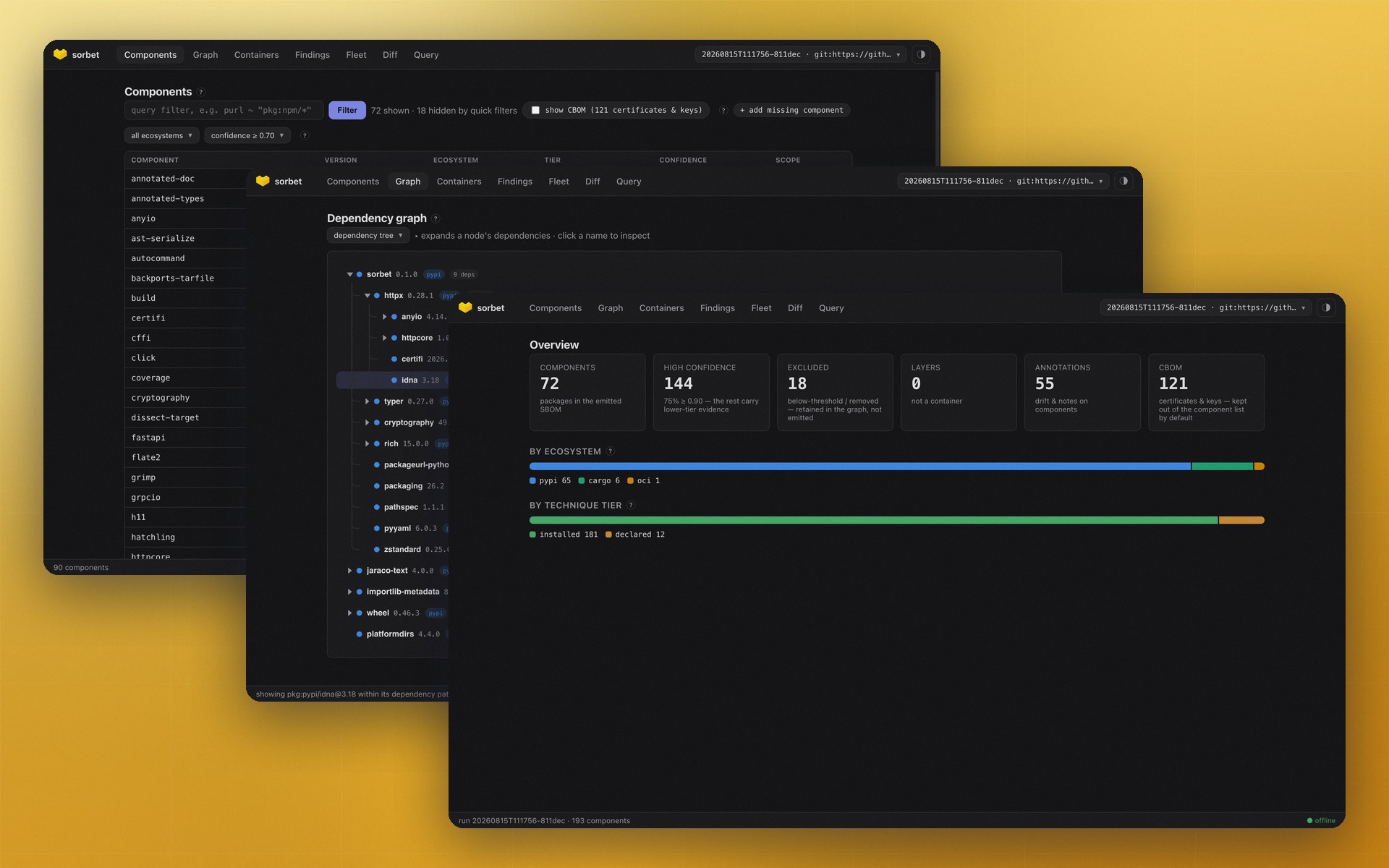This screenshot has height=868, width=1389.
Task: Select the backports-tarfile row in Components list
Action: [x=185, y=278]
